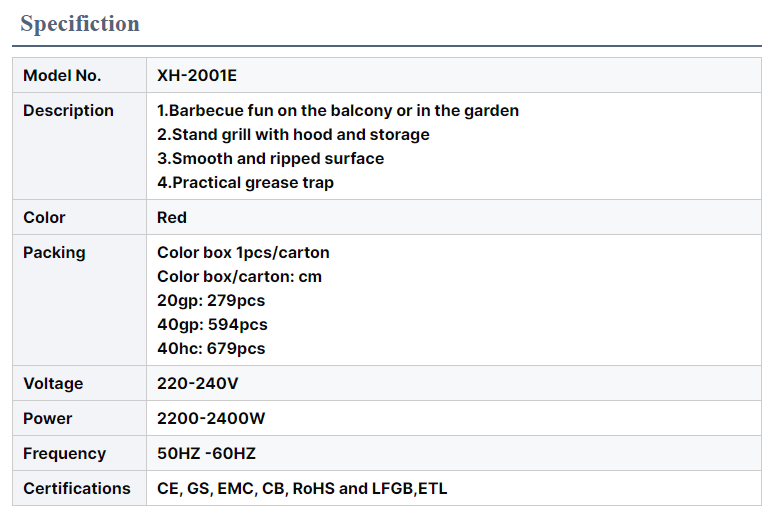This screenshot has height=522, width=770.
Task: Click the Stand grill with hood line
Action: pyautogui.click(x=293, y=135)
